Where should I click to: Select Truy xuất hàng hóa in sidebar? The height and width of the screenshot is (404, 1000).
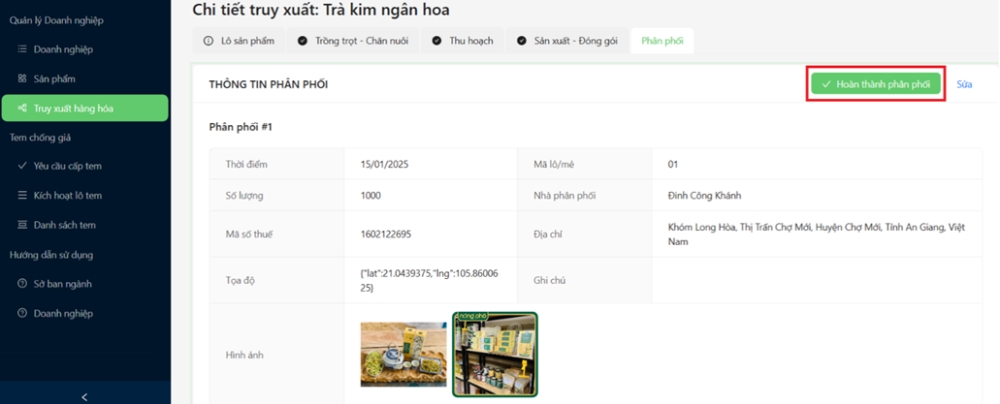click(x=85, y=108)
